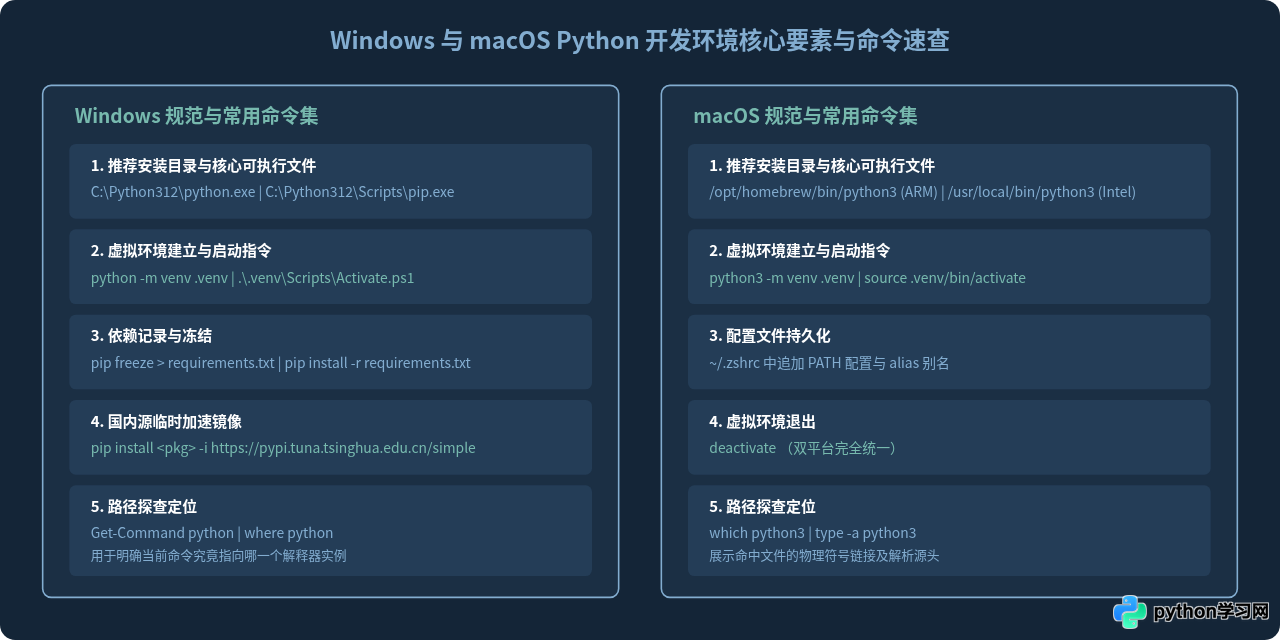This screenshot has width=1280, height=640.
Task: Select the C:\Python312\python.exe path line
Action: tap(272, 192)
